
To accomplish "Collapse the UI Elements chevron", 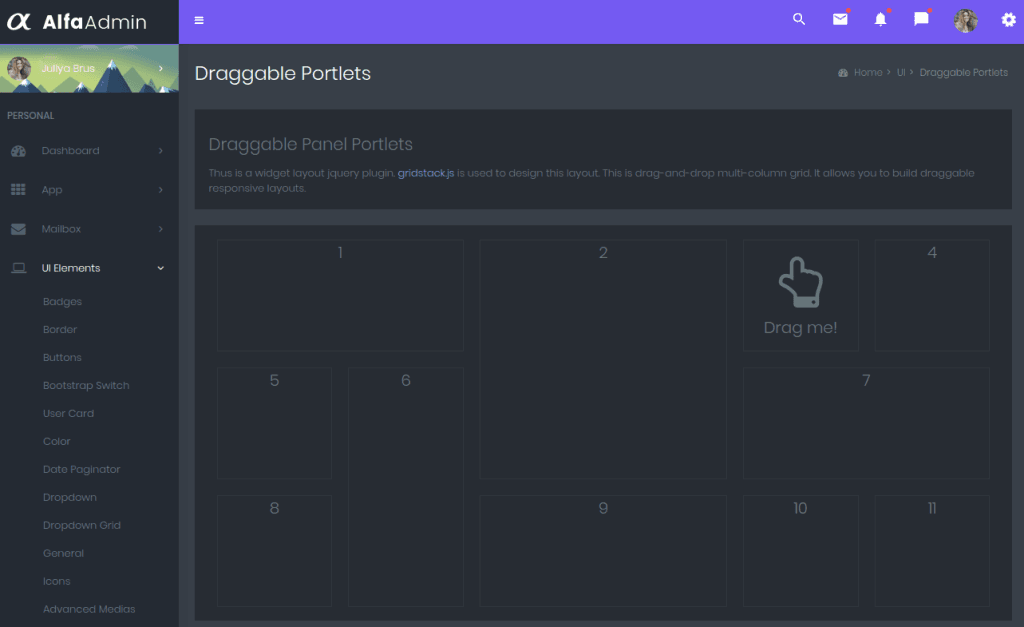I will click(x=161, y=268).
